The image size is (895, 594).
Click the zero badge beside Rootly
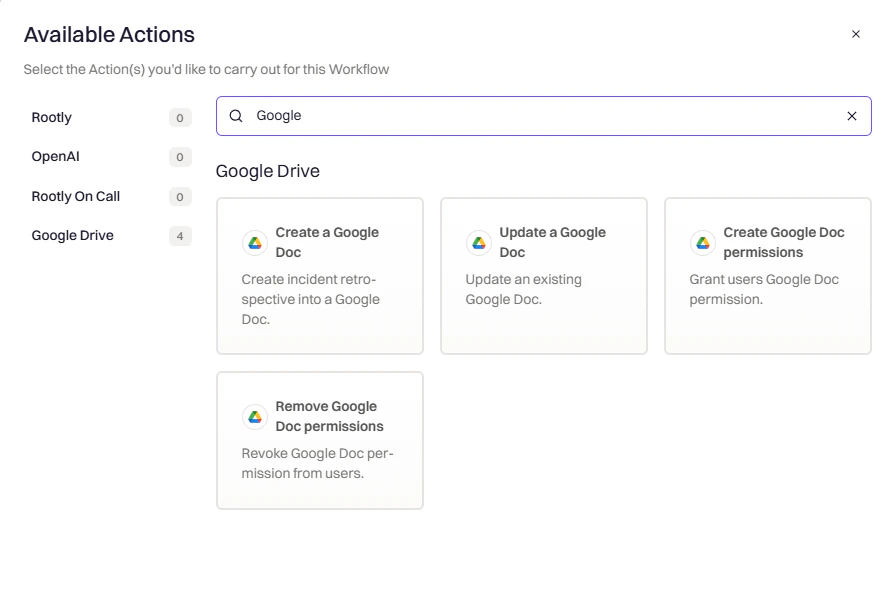[180, 117]
